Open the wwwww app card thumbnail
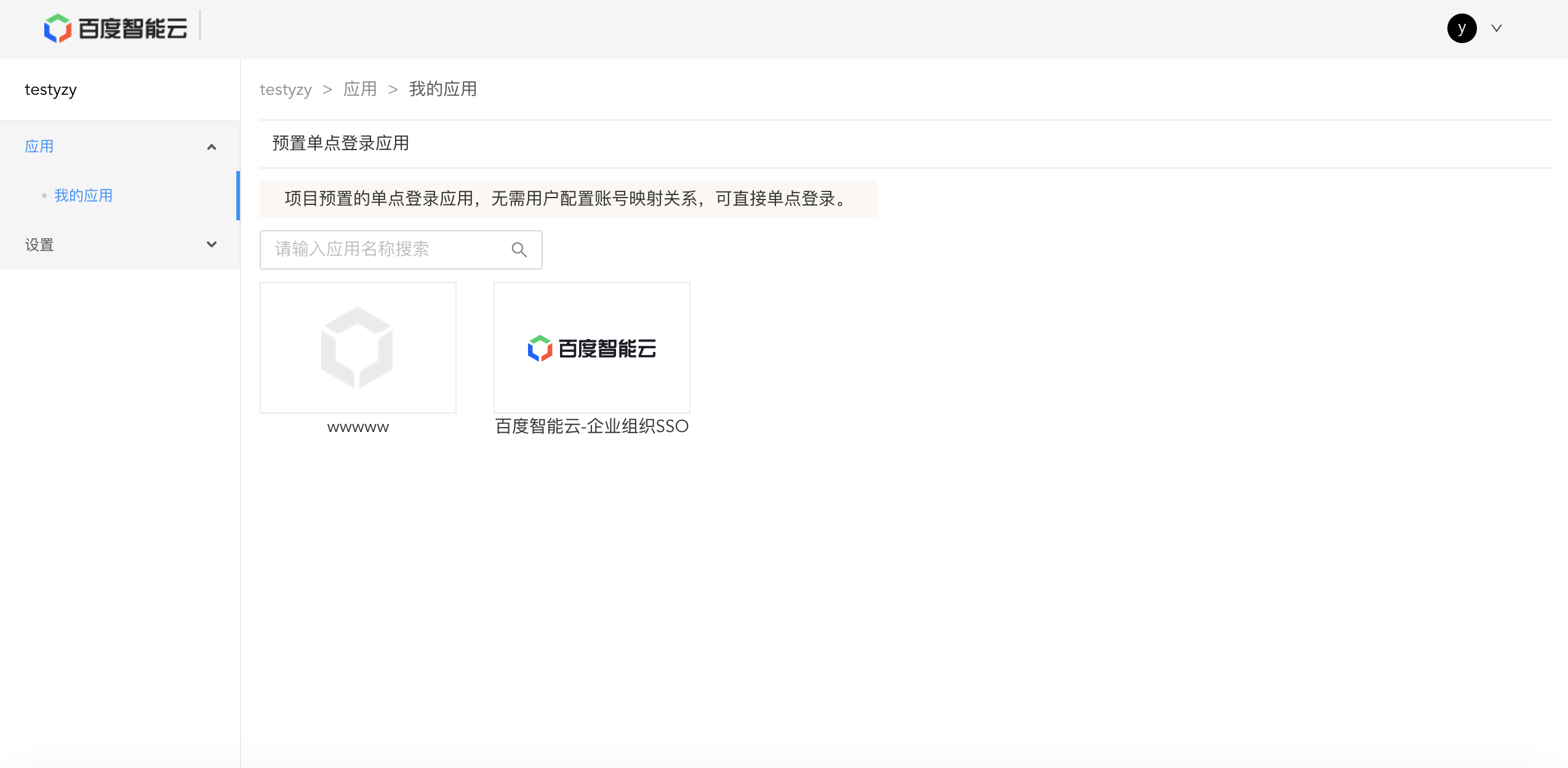The width and height of the screenshot is (1568, 768). coord(358,348)
